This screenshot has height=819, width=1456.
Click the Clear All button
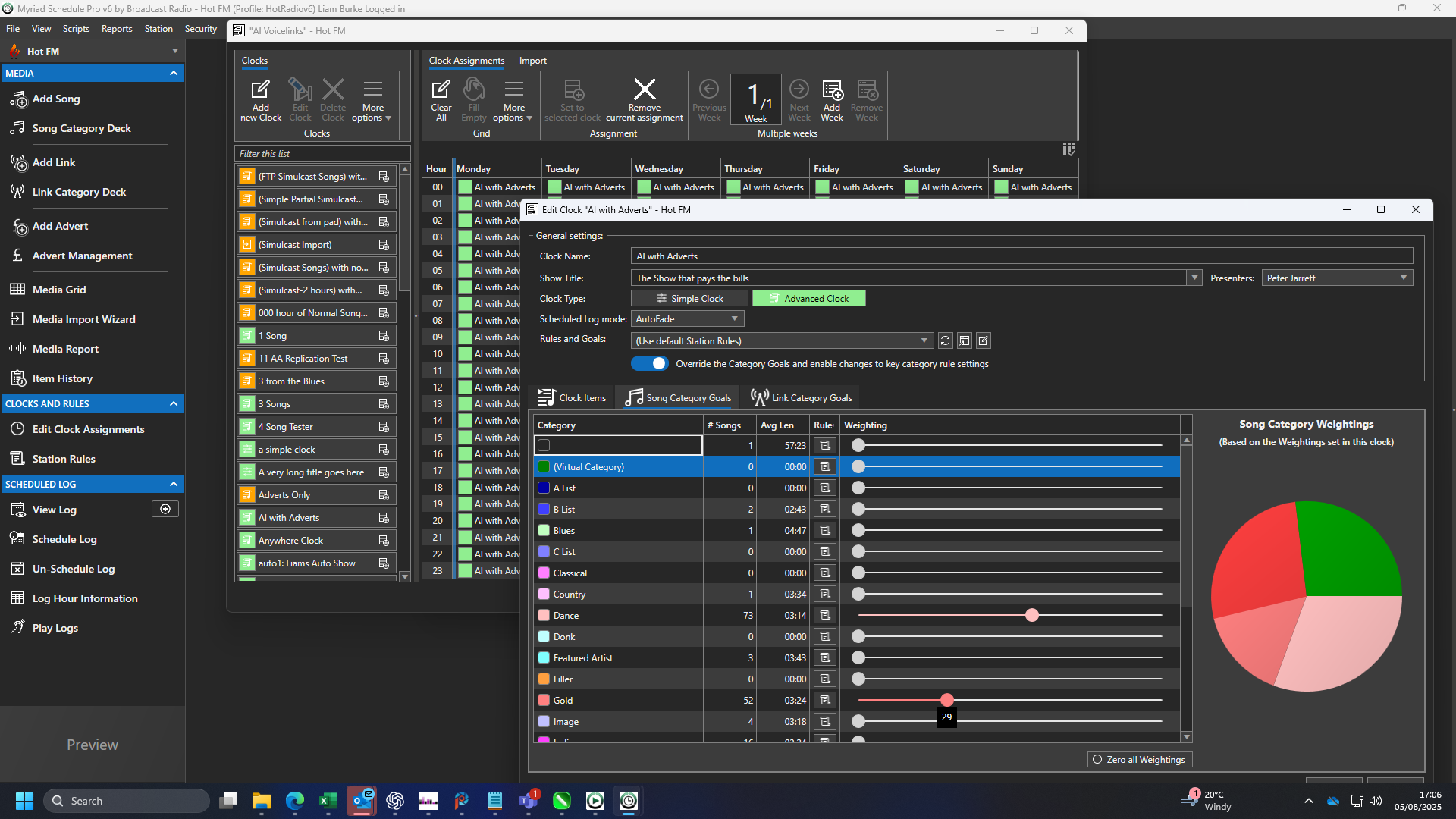[441, 99]
